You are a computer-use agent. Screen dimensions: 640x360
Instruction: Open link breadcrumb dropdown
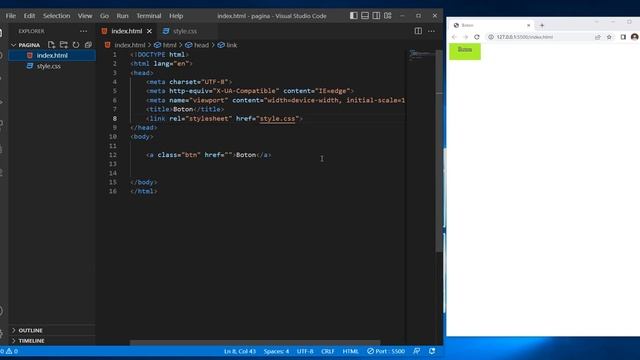pos(227,45)
